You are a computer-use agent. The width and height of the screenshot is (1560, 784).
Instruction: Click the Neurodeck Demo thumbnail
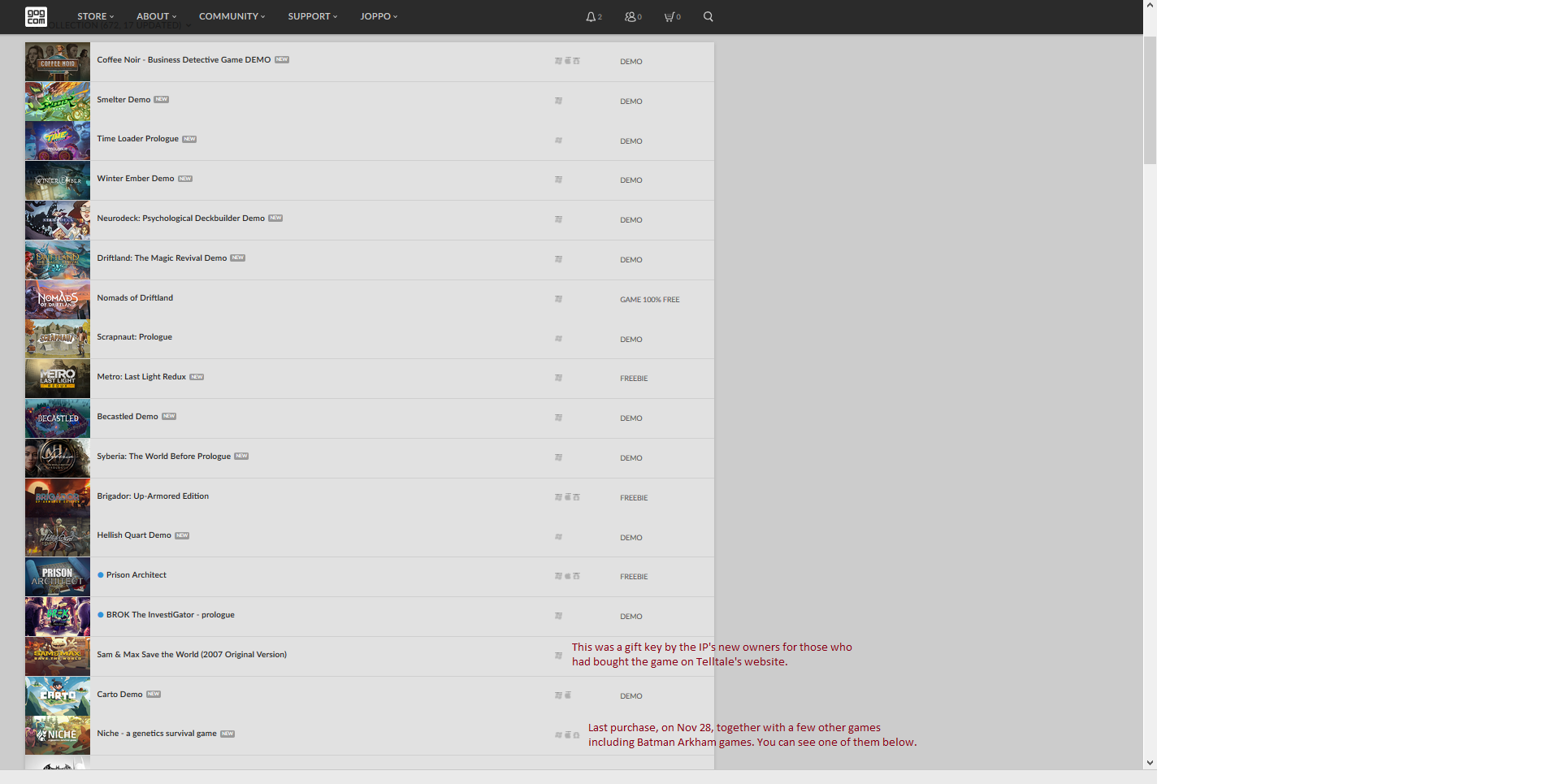click(58, 220)
